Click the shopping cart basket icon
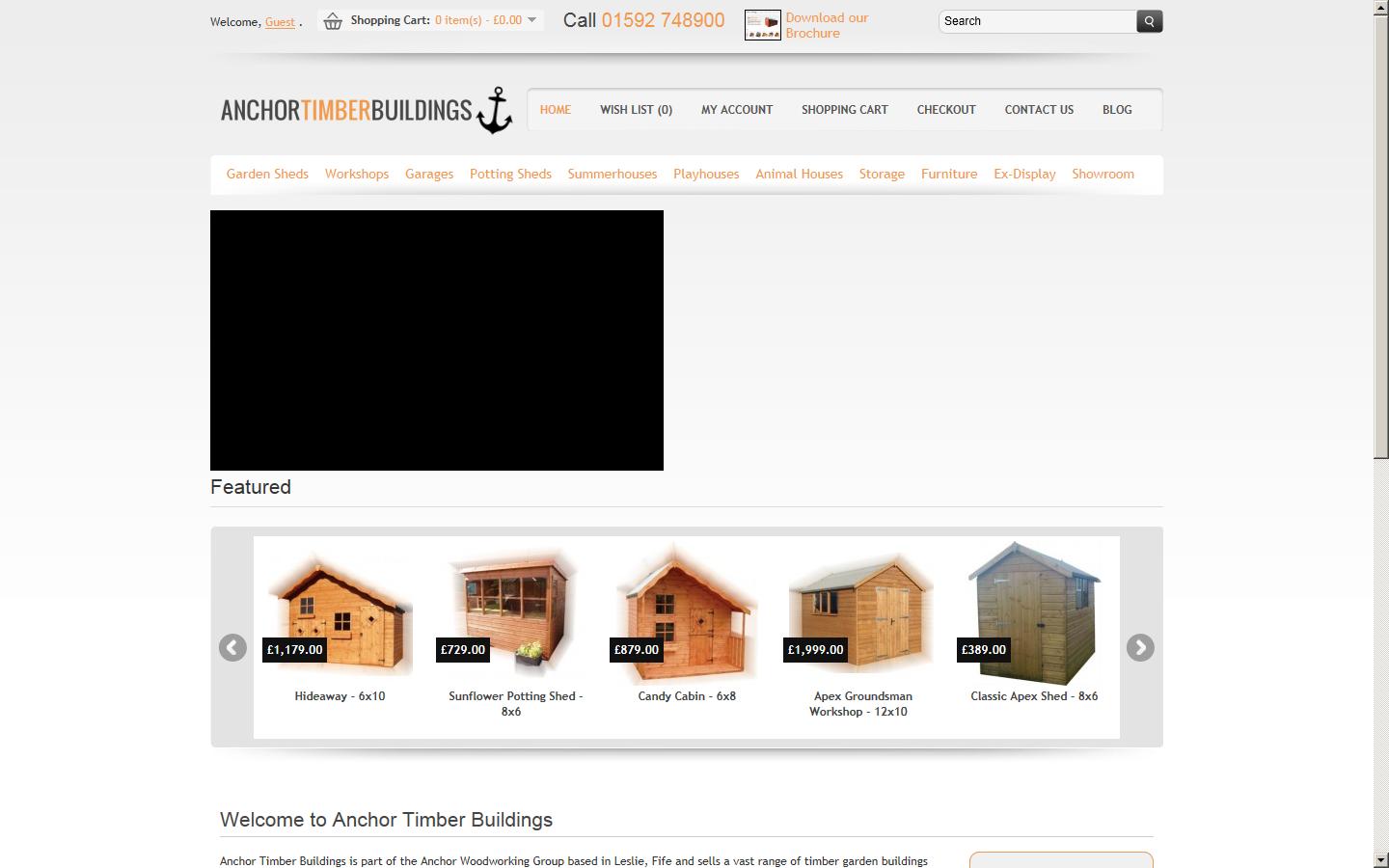Screen dimensions: 1389x868 tap(333, 21)
